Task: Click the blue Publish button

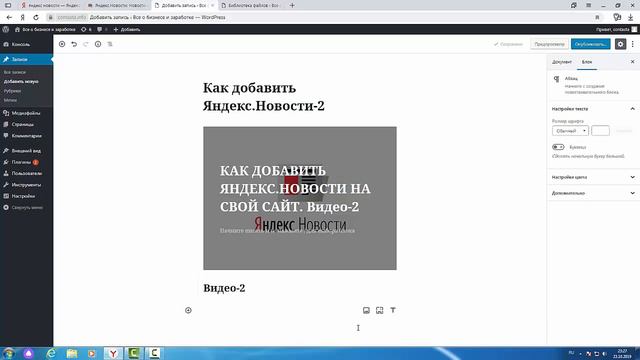Action: click(x=590, y=44)
